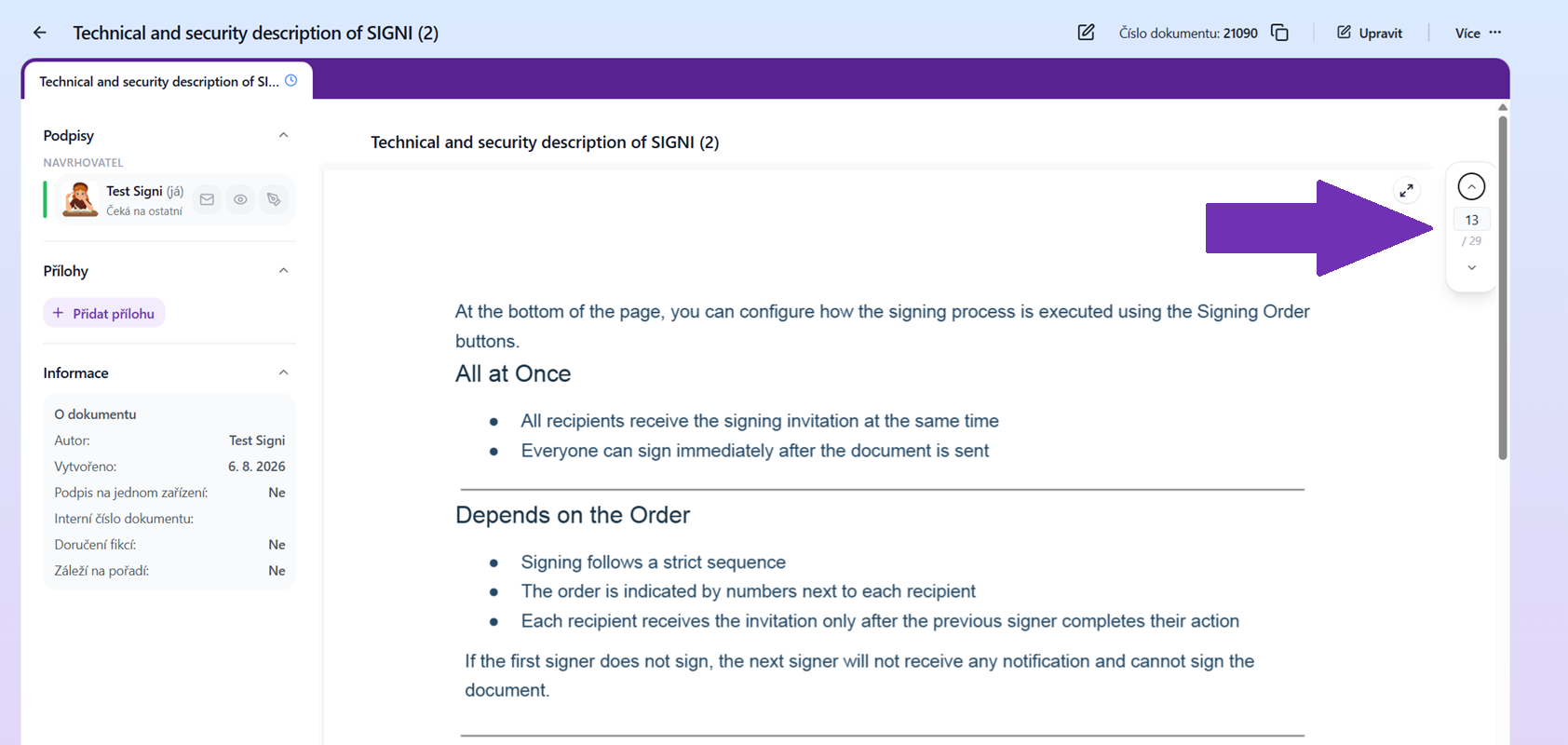The height and width of the screenshot is (745, 1568).
Task: Click page number field showing 13
Action: pos(1471,220)
